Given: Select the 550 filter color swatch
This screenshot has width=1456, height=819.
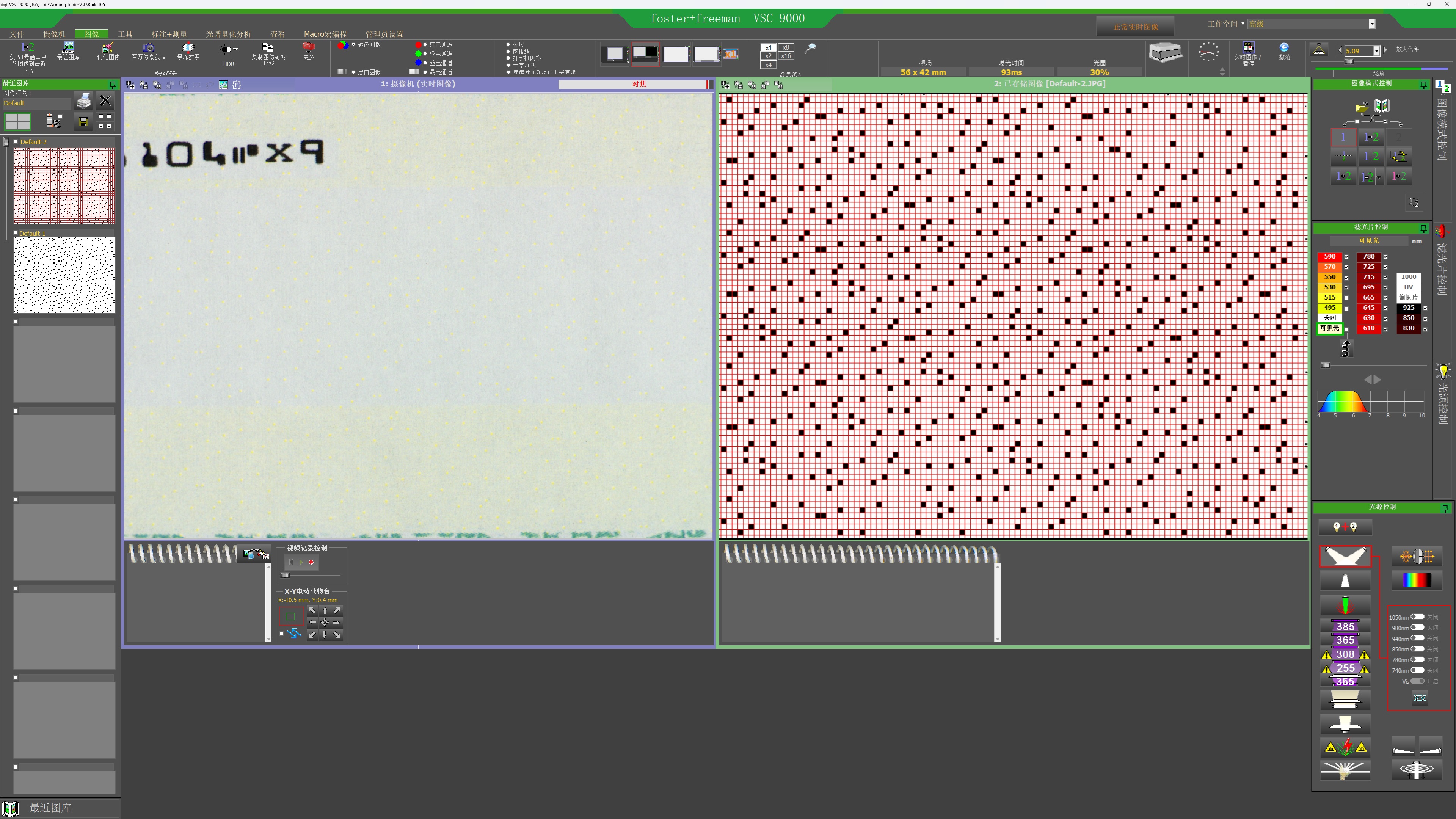Looking at the screenshot, I should 1329,277.
